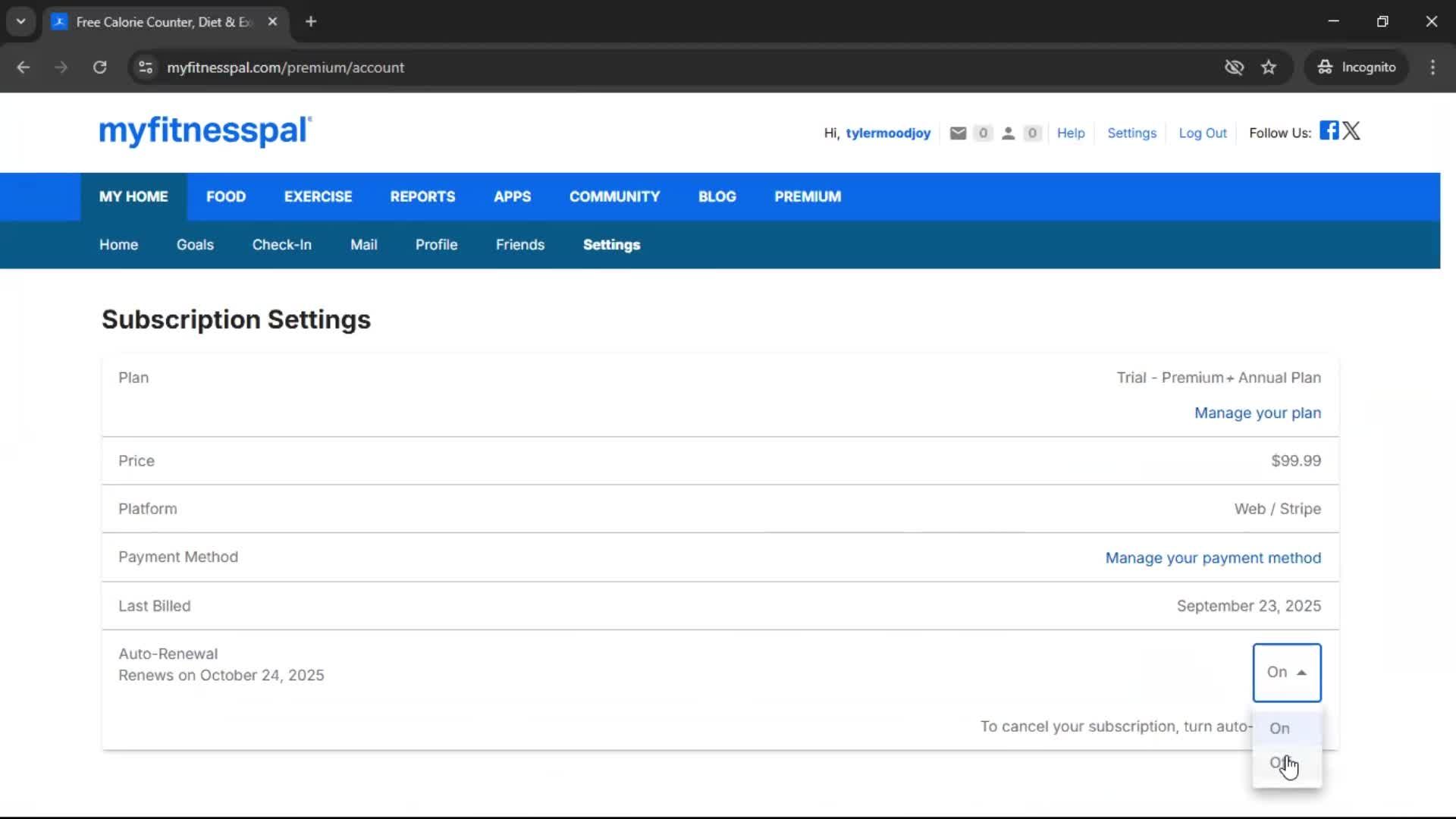Open the COMMUNITY main tab

pyautogui.click(x=614, y=196)
